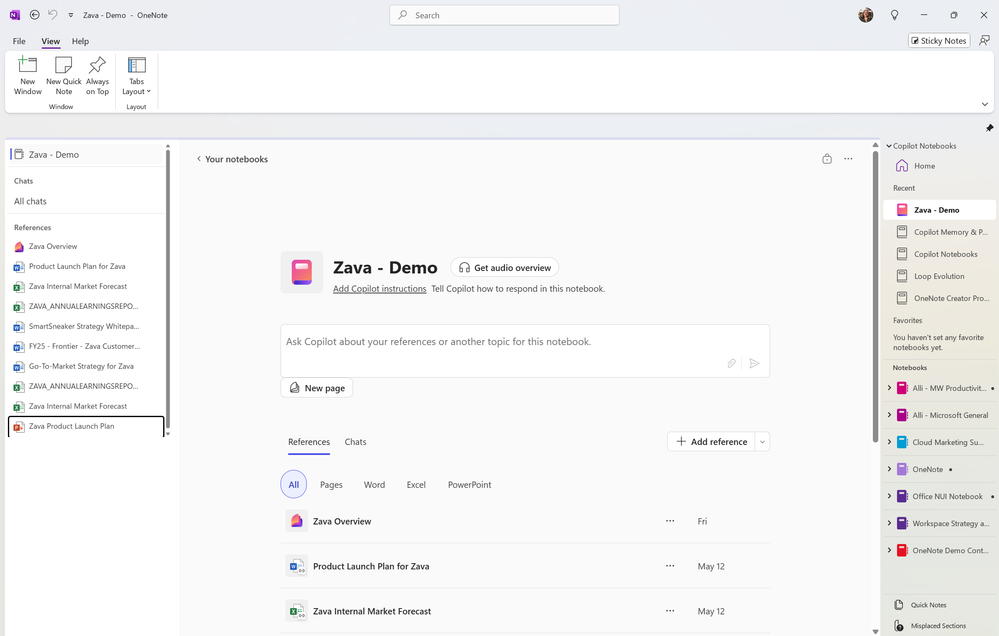Select the Zava - Demo recent notebook

[x=939, y=210]
